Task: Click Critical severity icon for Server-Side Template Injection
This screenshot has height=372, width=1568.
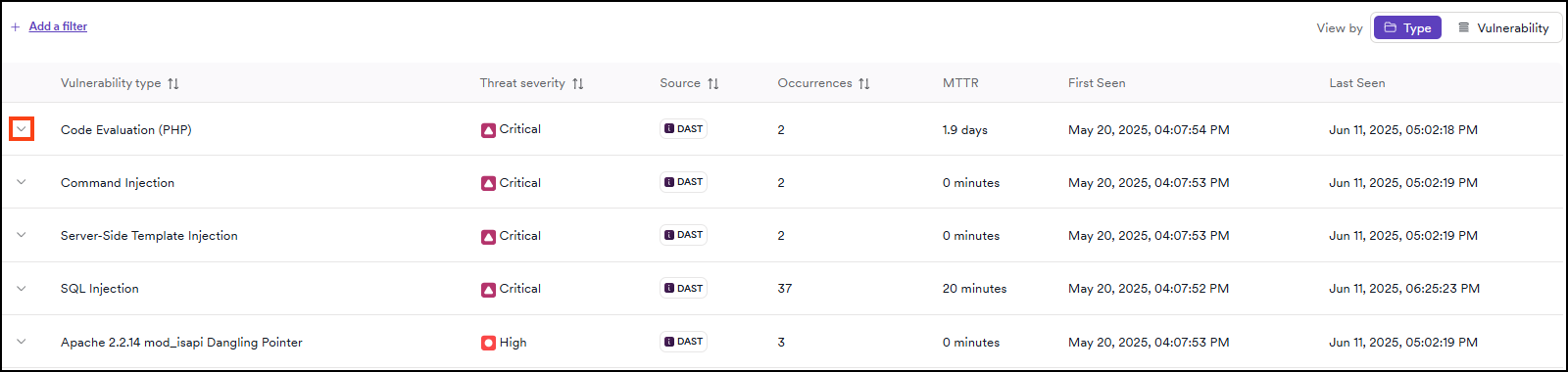Action: [x=488, y=236]
